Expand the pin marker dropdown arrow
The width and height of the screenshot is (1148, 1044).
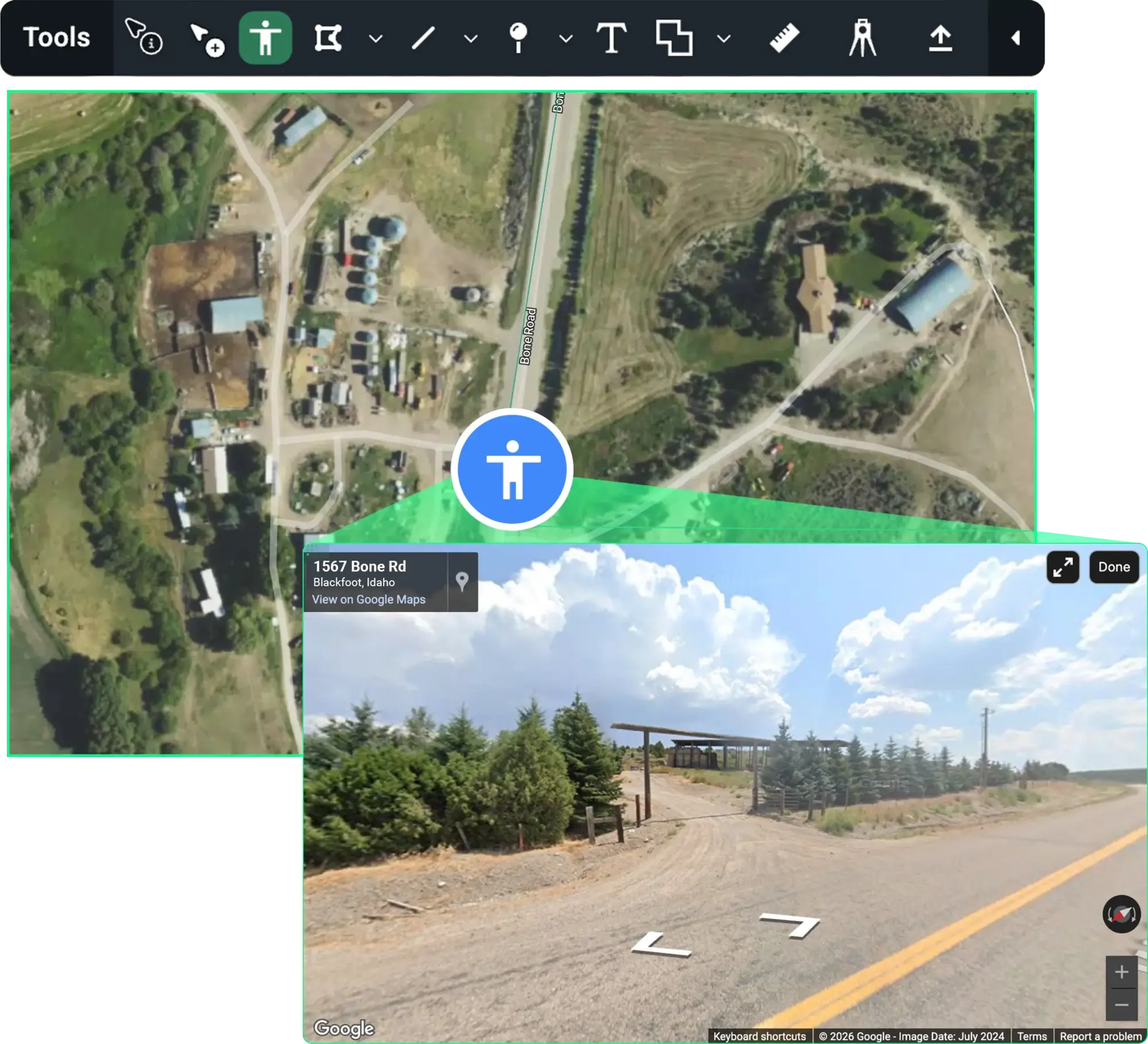[566, 38]
